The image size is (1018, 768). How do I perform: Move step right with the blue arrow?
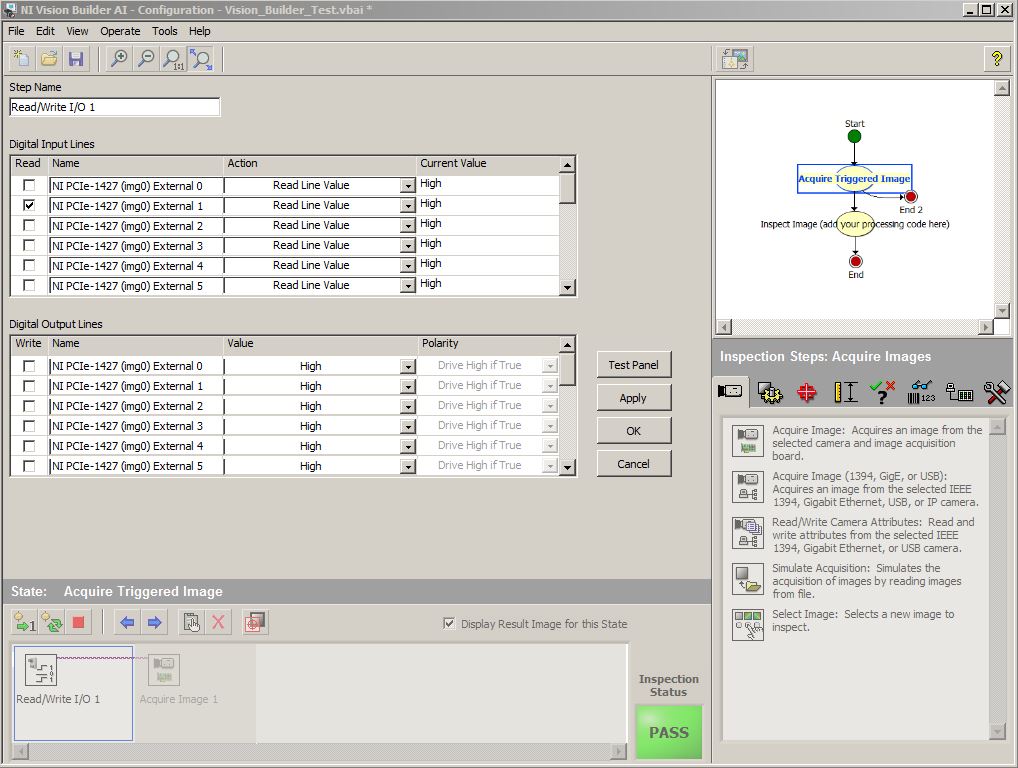point(155,623)
